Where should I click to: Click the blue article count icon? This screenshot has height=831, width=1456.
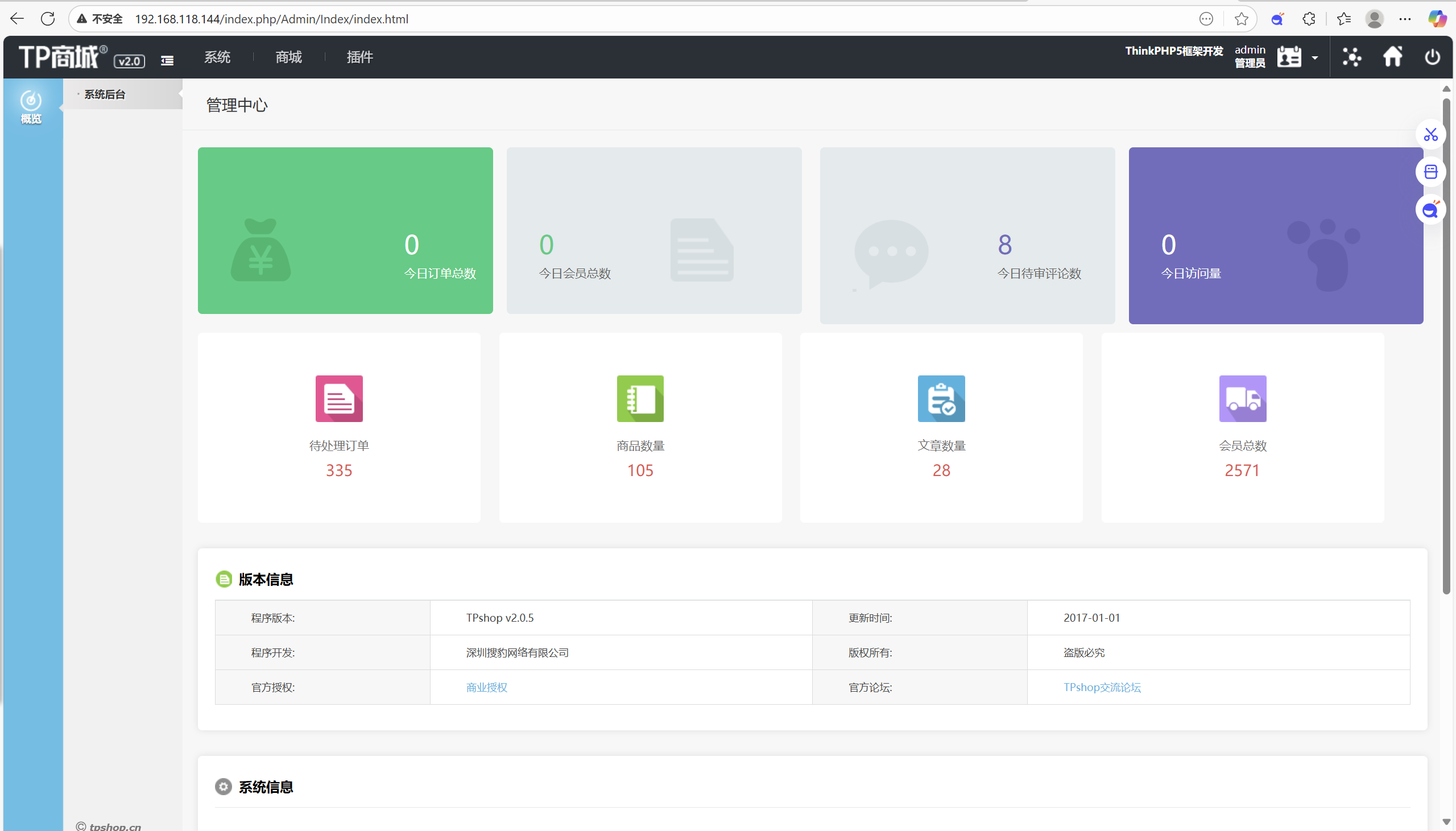tap(941, 398)
